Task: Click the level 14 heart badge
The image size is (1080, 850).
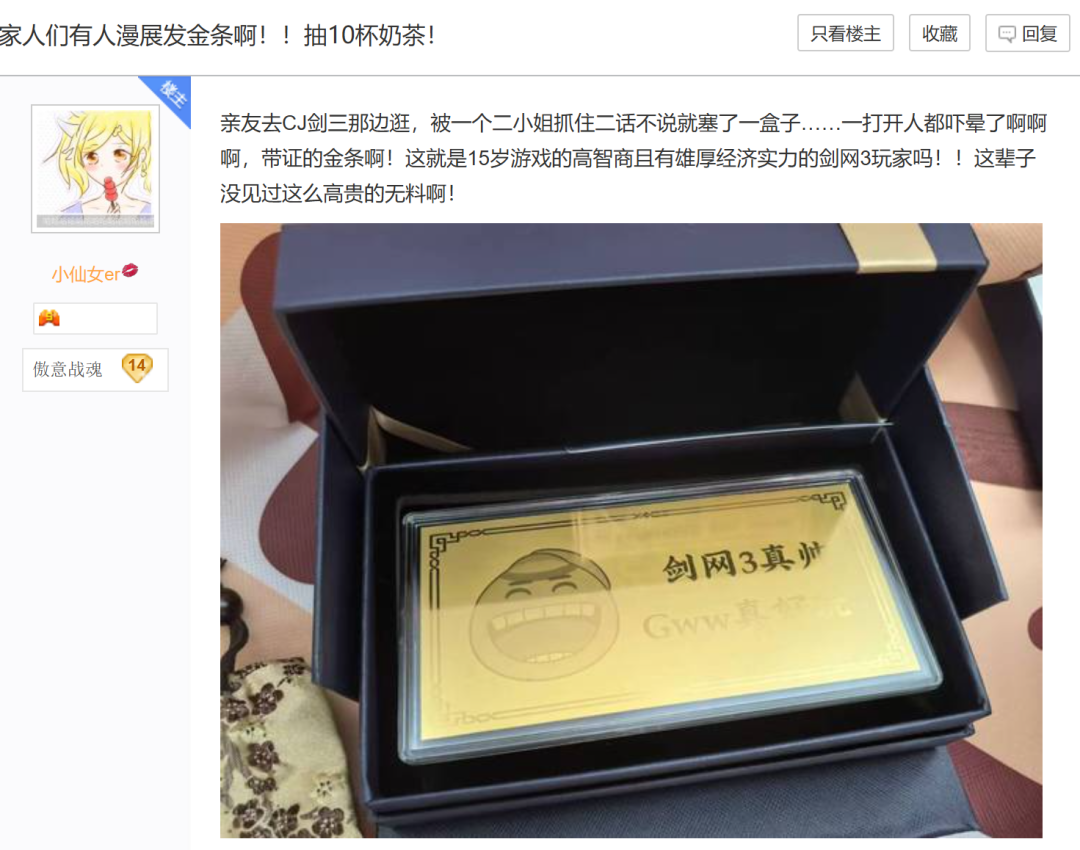Action: [137, 367]
